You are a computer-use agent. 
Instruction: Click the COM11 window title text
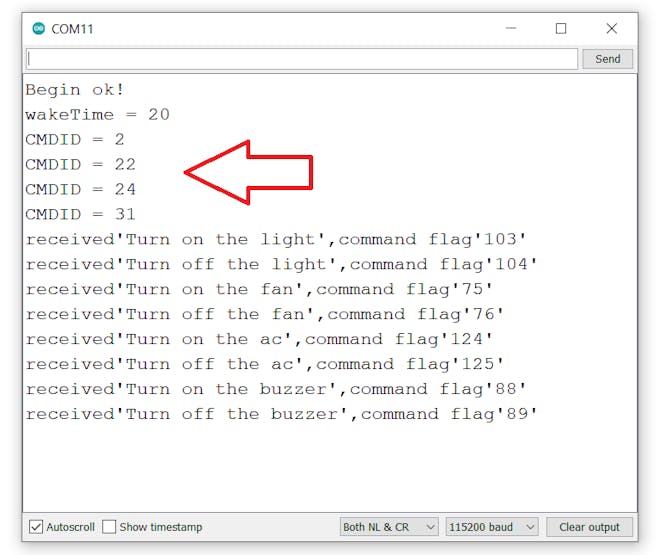pyautogui.click(x=72, y=29)
